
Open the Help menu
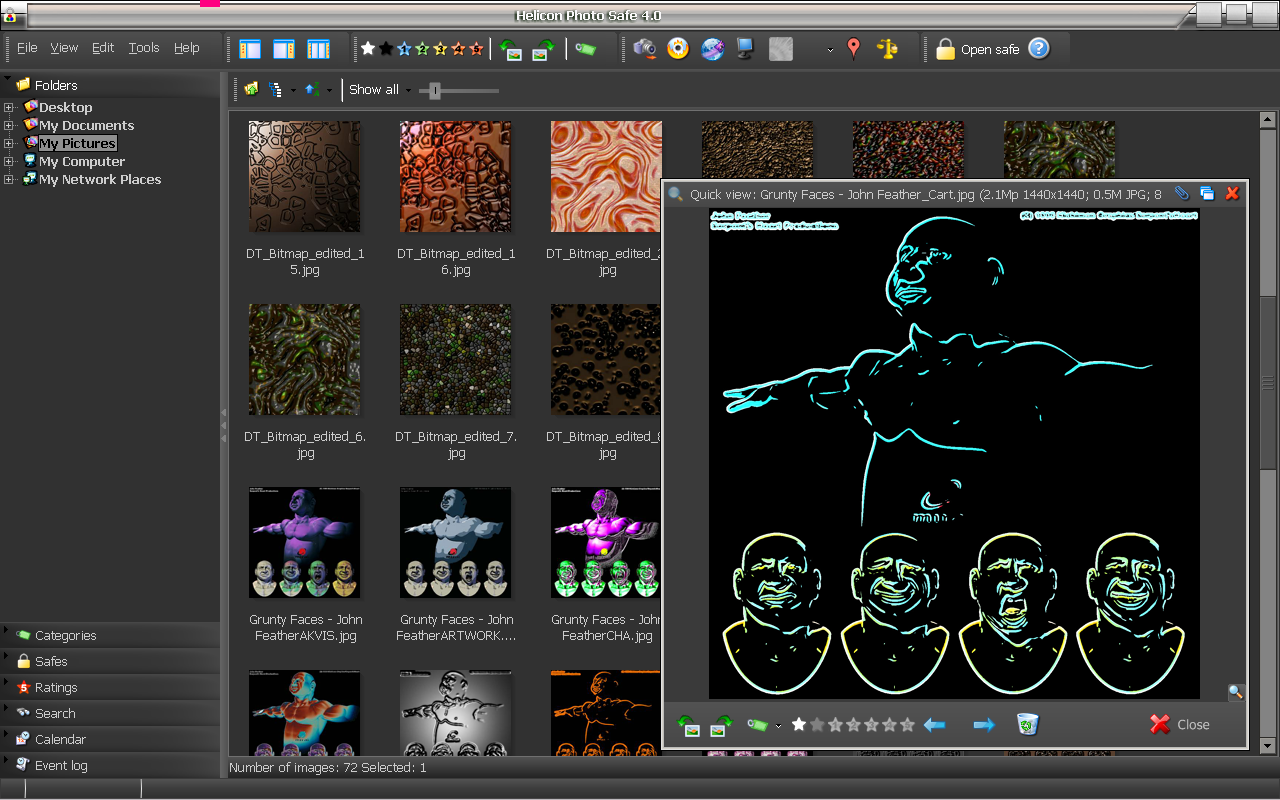(x=187, y=48)
